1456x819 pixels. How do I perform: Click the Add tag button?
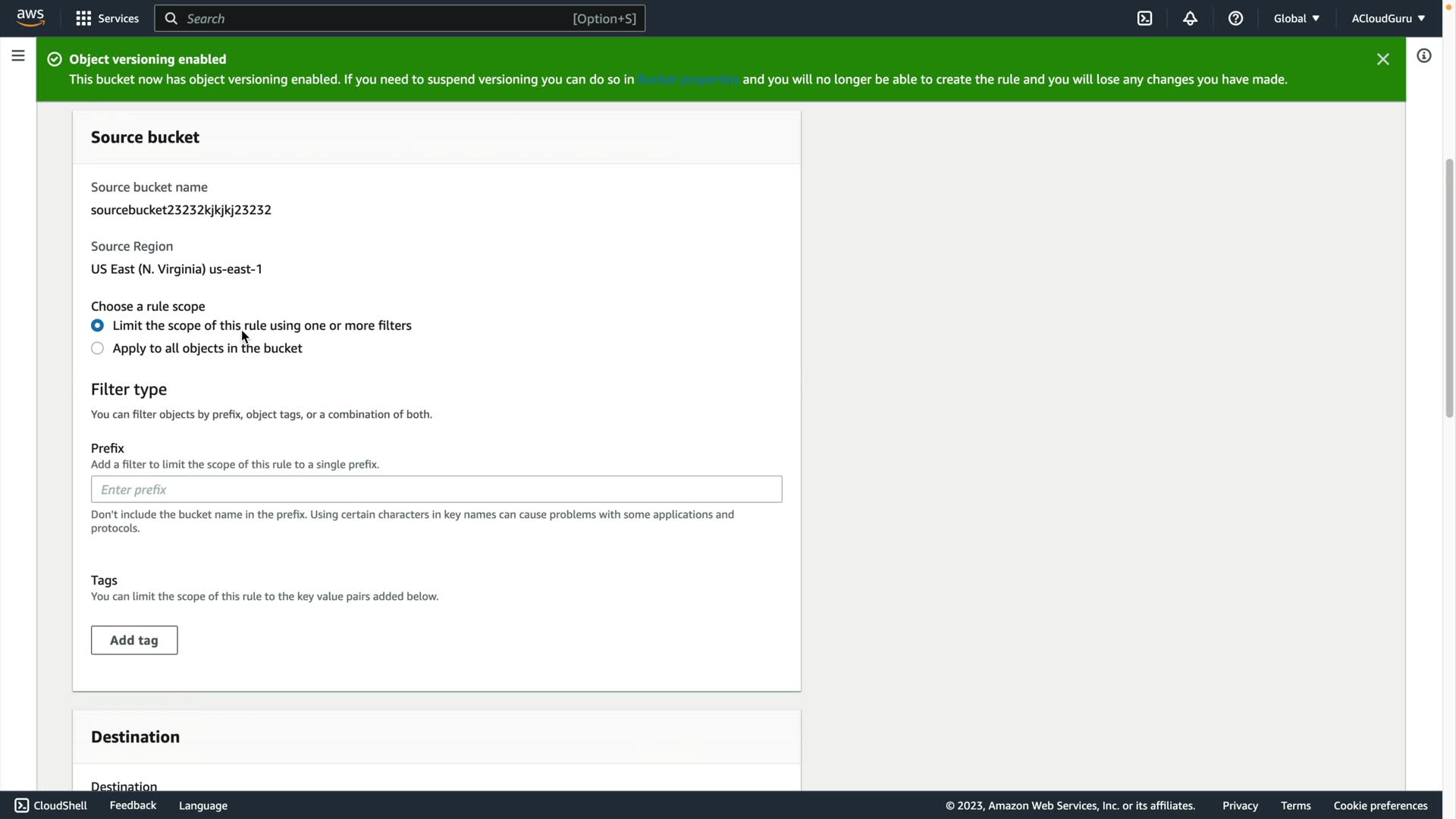pyautogui.click(x=134, y=640)
